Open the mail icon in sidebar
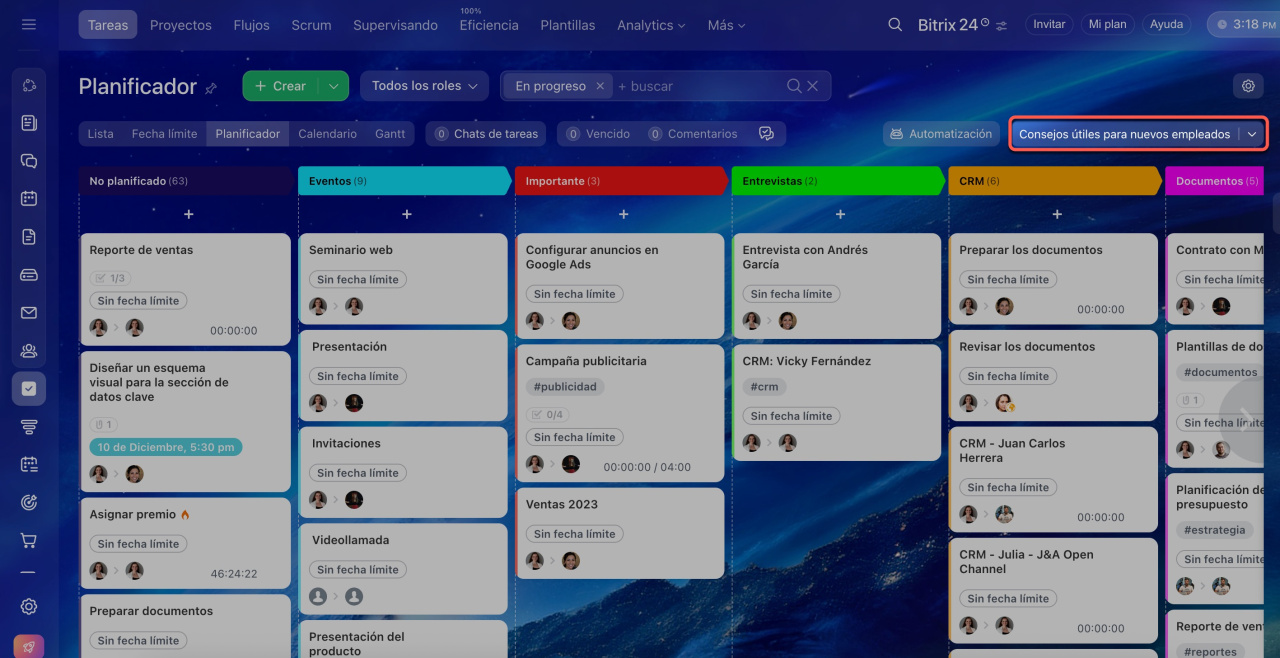 tap(29, 313)
